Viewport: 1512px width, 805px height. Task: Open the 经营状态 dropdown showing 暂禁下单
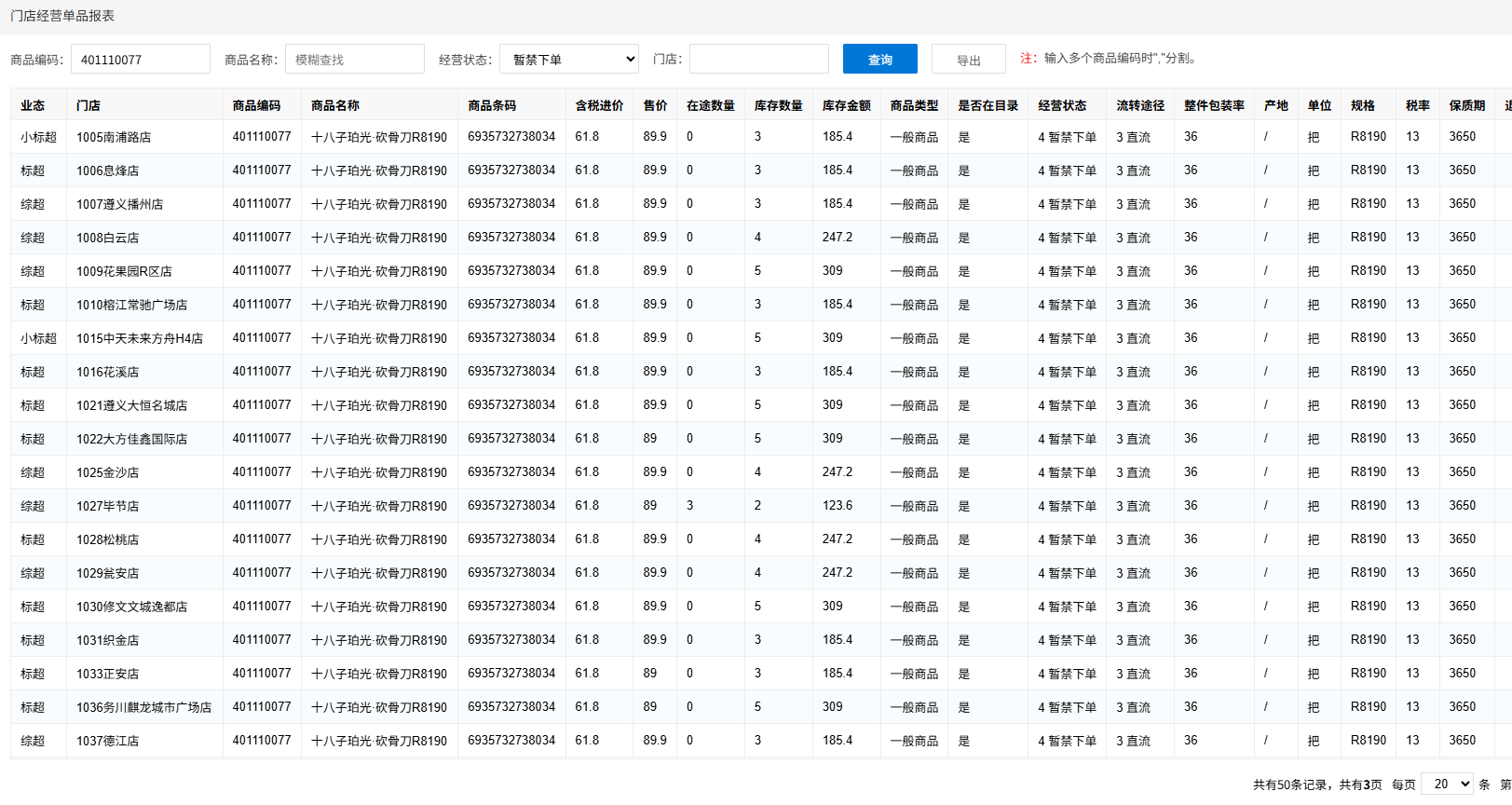tap(569, 59)
